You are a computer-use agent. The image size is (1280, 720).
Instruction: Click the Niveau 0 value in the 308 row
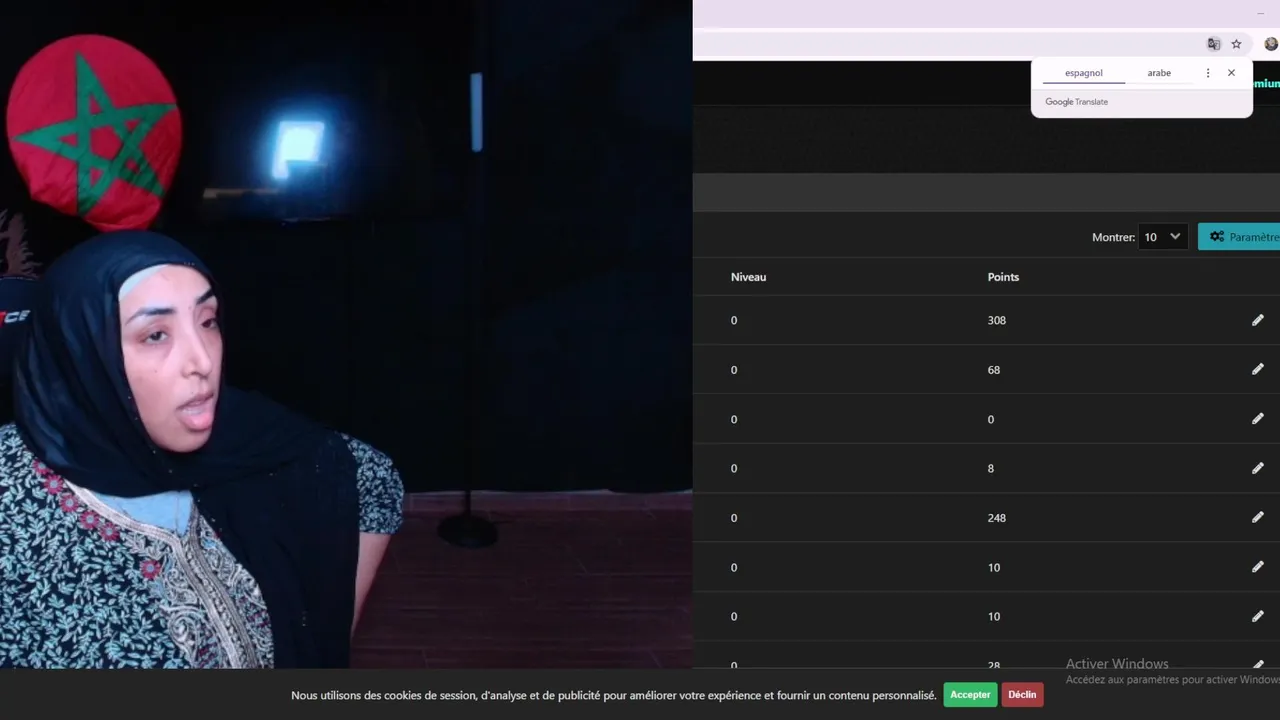click(x=734, y=320)
